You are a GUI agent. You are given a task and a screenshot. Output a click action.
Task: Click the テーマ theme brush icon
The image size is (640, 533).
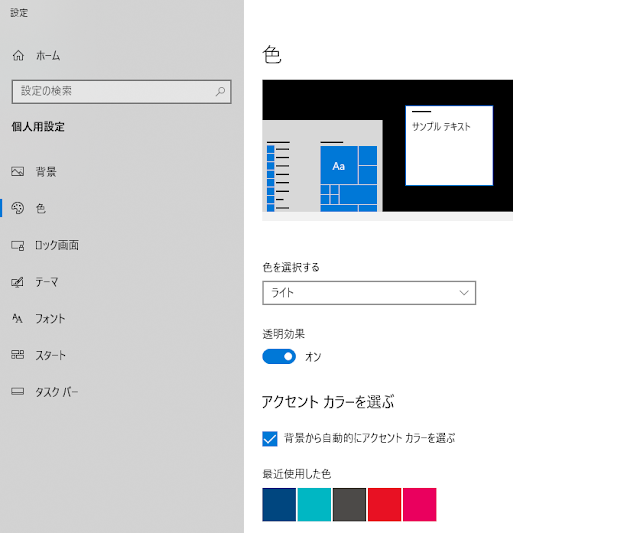(x=18, y=282)
